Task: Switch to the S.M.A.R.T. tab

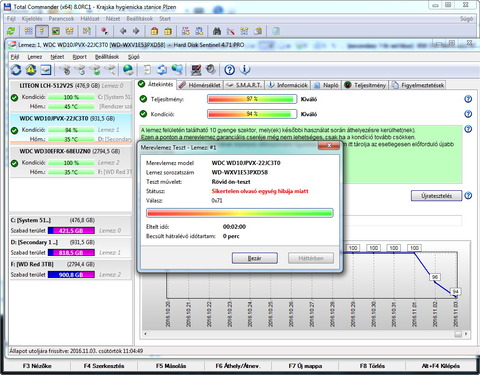Action: 244,85
